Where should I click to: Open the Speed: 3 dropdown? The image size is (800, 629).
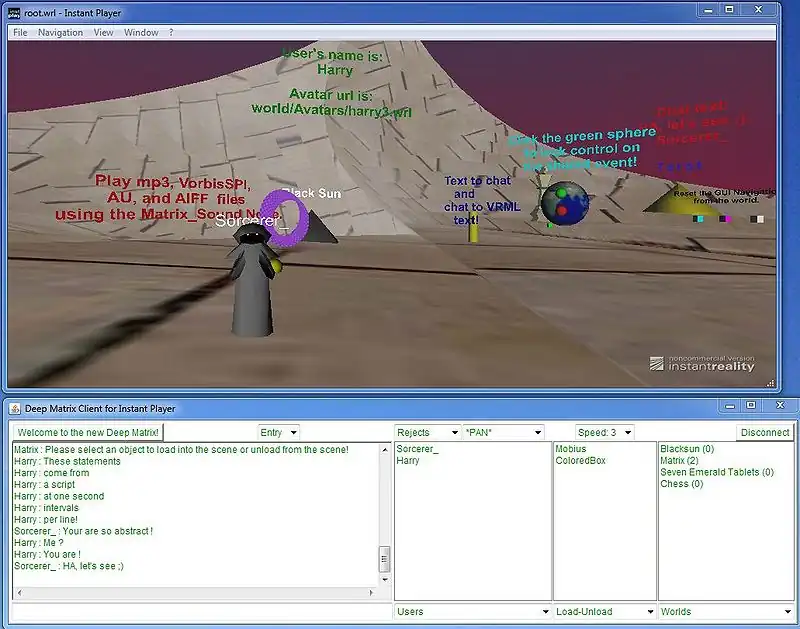coord(605,432)
